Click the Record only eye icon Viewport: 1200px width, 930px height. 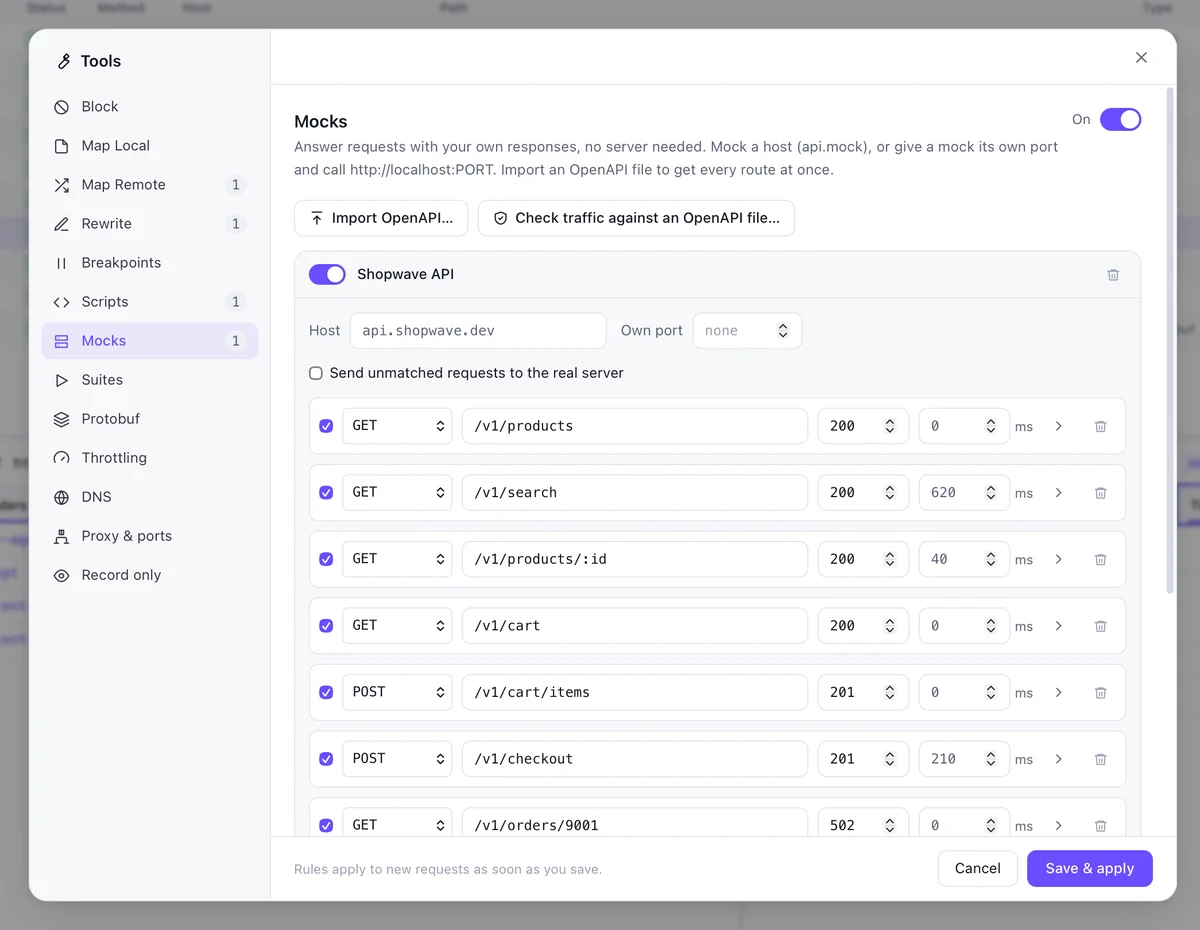62,575
